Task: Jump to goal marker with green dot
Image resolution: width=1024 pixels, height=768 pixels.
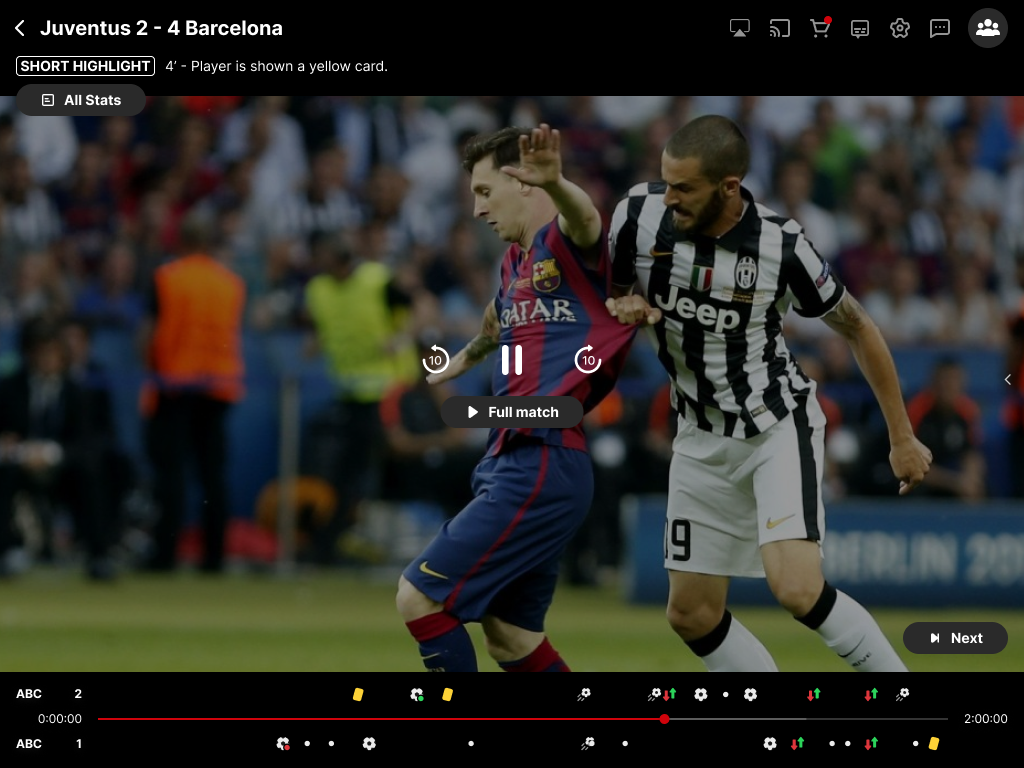Action: coord(417,694)
